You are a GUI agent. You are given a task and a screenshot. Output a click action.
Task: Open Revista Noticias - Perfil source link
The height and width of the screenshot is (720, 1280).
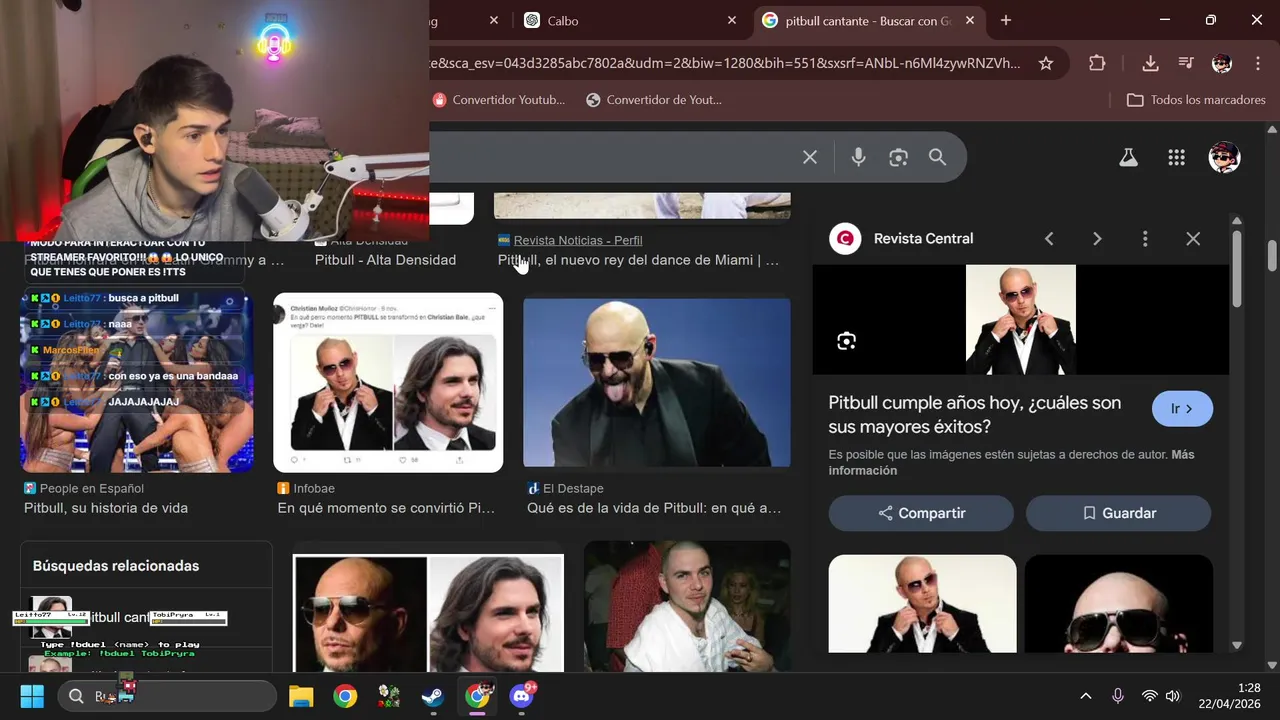[578, 240]
